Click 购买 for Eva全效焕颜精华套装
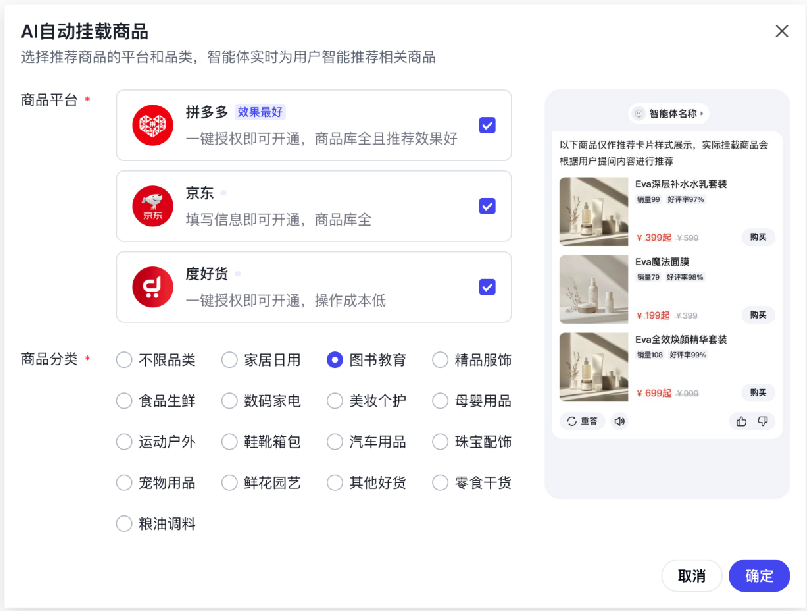The image size is (807, 611). tap(758, 393)
